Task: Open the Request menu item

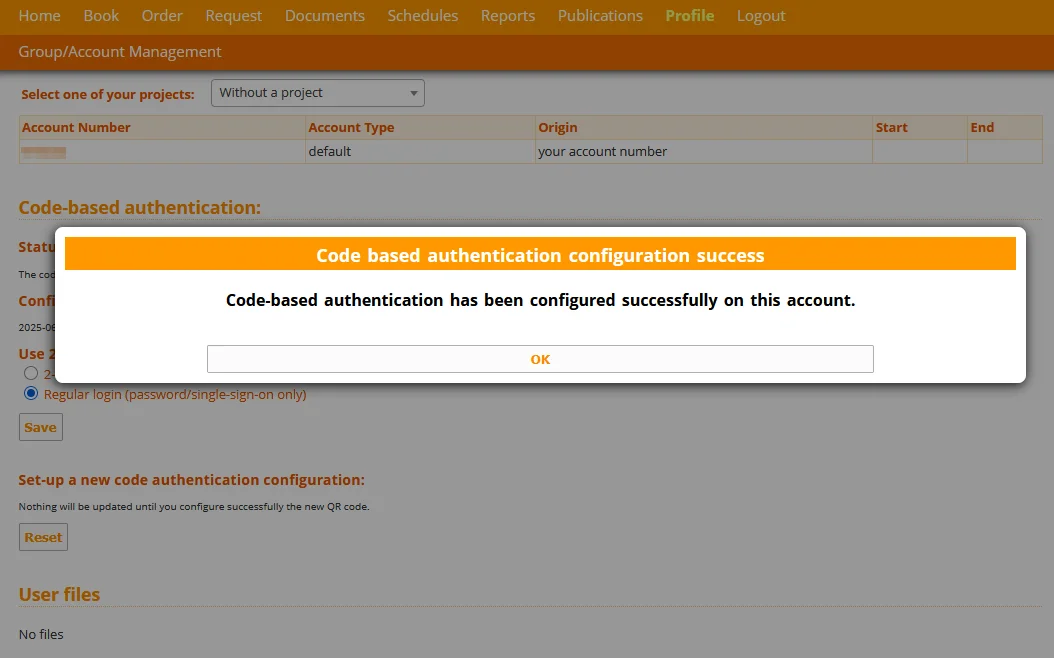Action: pyautogui.click(x=233, y=16)
